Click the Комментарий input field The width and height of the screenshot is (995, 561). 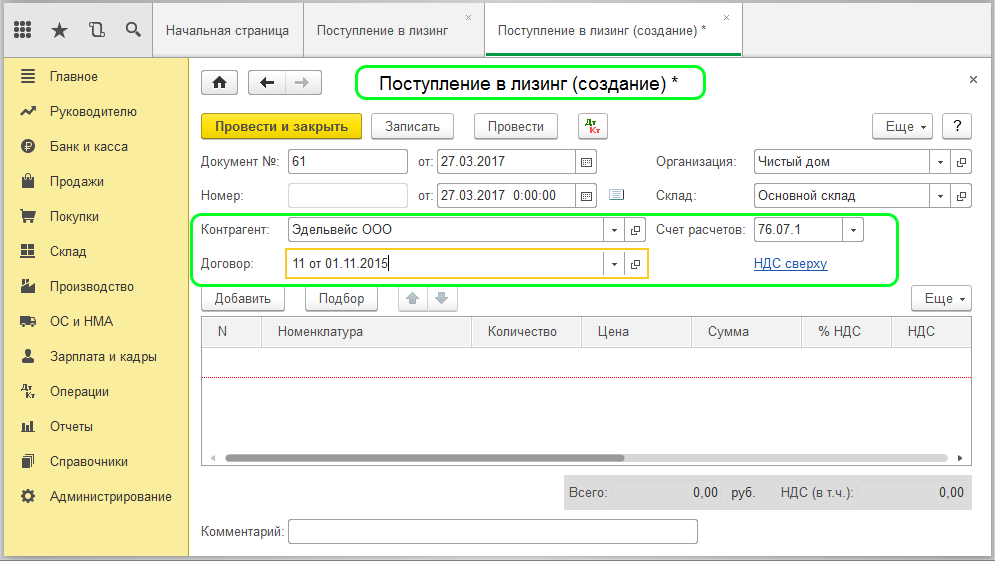492,531
